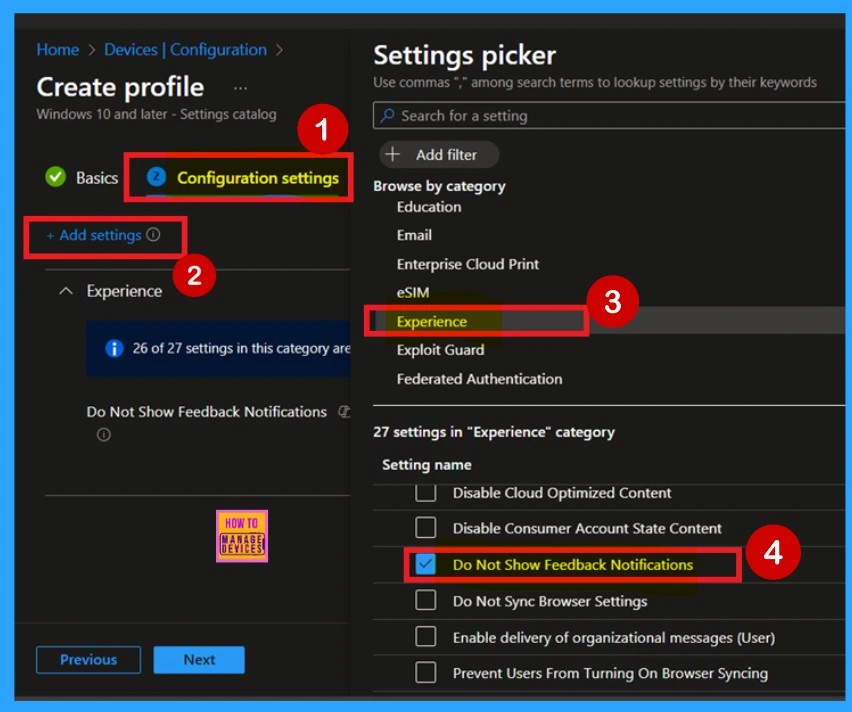Click the blue info icon in the settings banner

114,348
